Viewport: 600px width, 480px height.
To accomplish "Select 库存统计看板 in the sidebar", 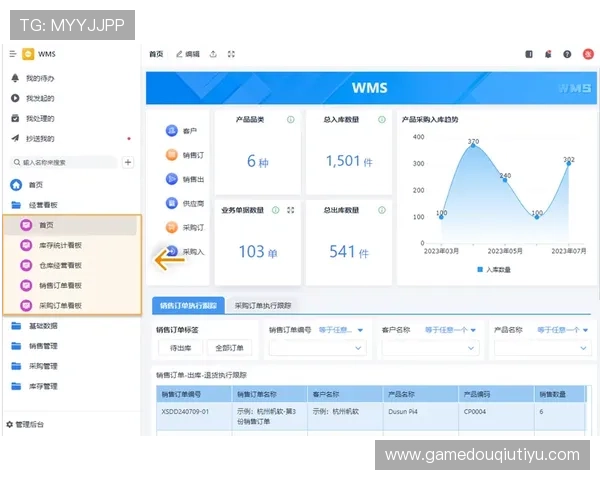I will click(x=60, y=246).
